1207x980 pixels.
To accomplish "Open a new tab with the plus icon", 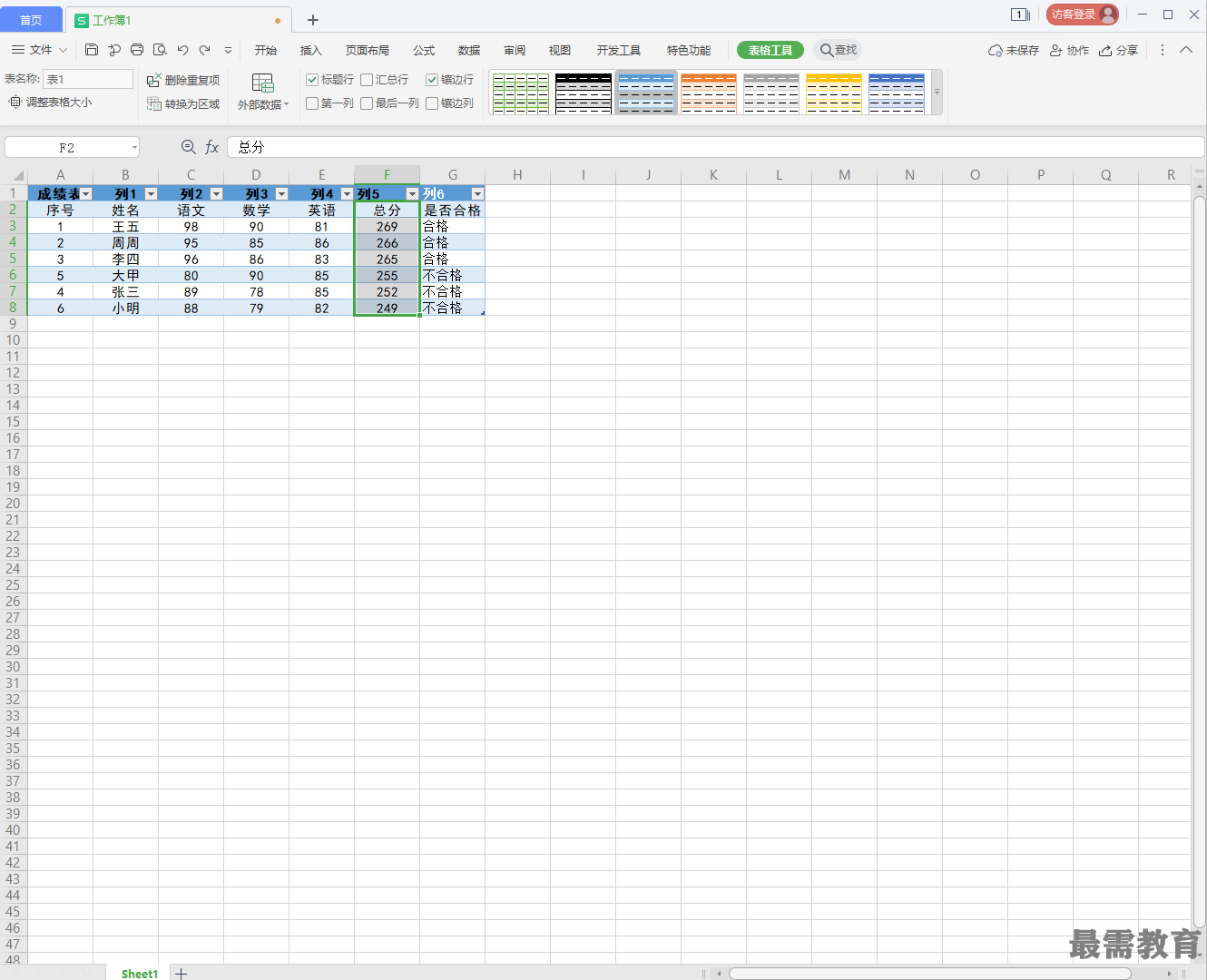I will (313, 20).
